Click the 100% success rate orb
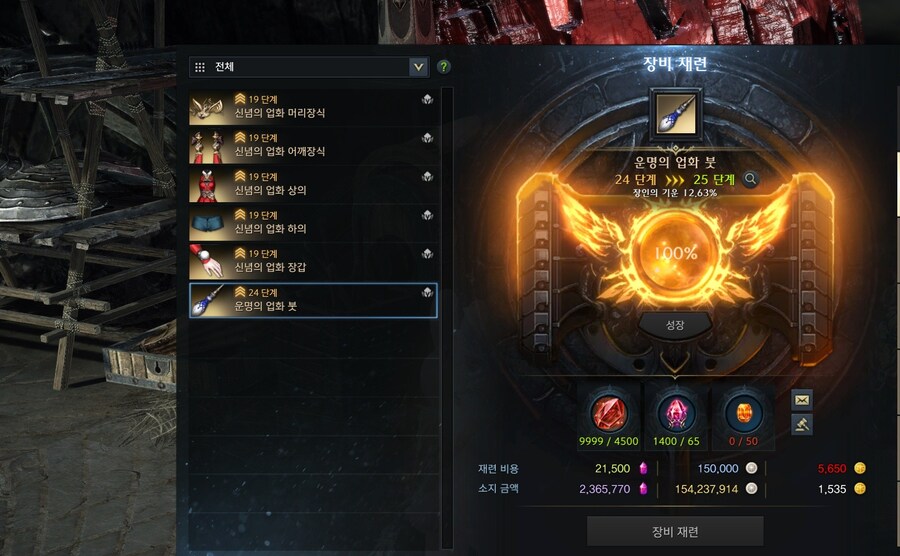The image size is (900, 556). click(x=676, y=252)
